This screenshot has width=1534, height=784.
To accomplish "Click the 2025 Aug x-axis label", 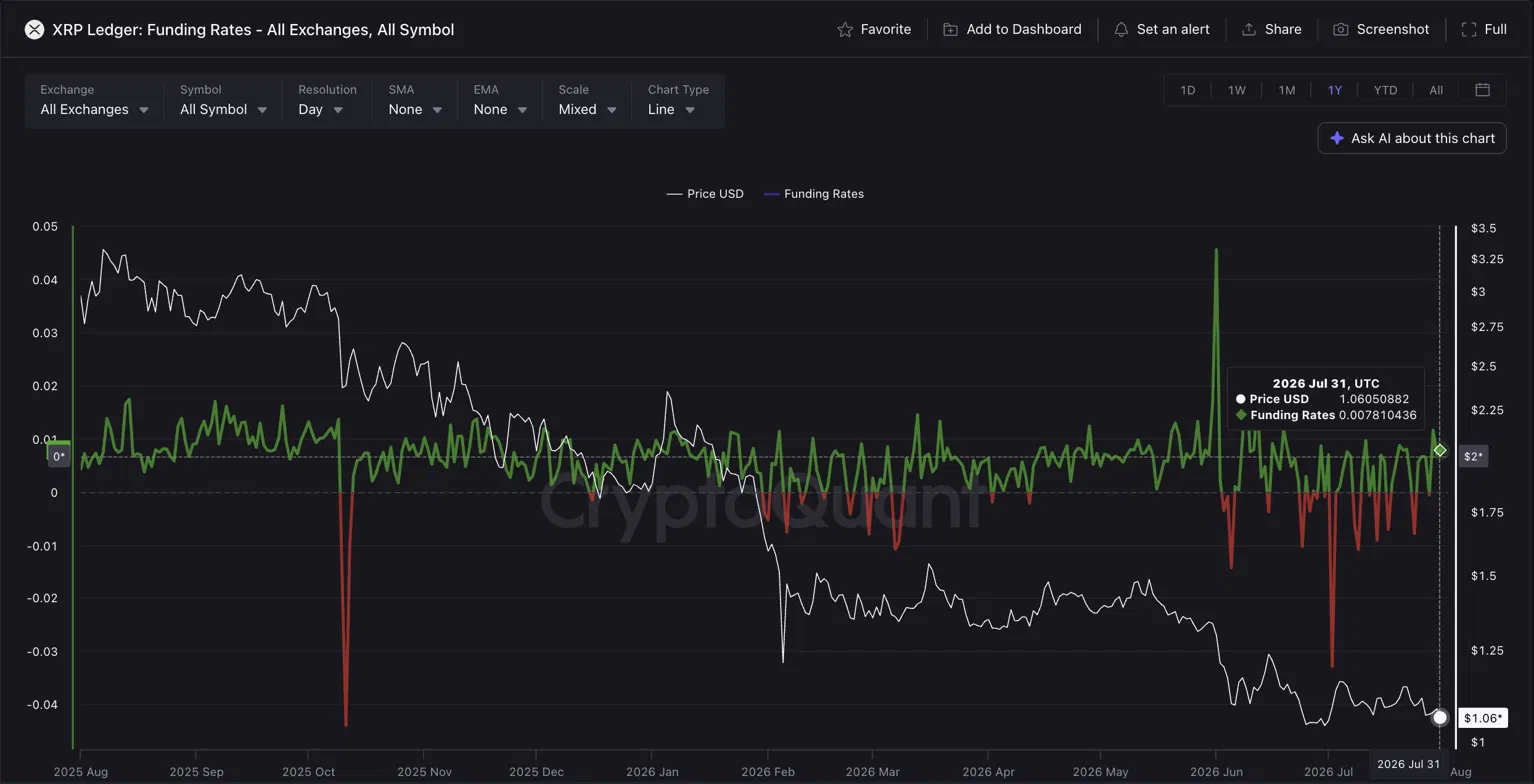I will click(x=80, y=772).
